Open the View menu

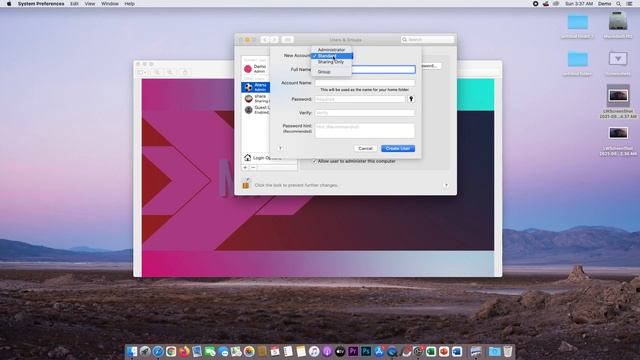90,4
